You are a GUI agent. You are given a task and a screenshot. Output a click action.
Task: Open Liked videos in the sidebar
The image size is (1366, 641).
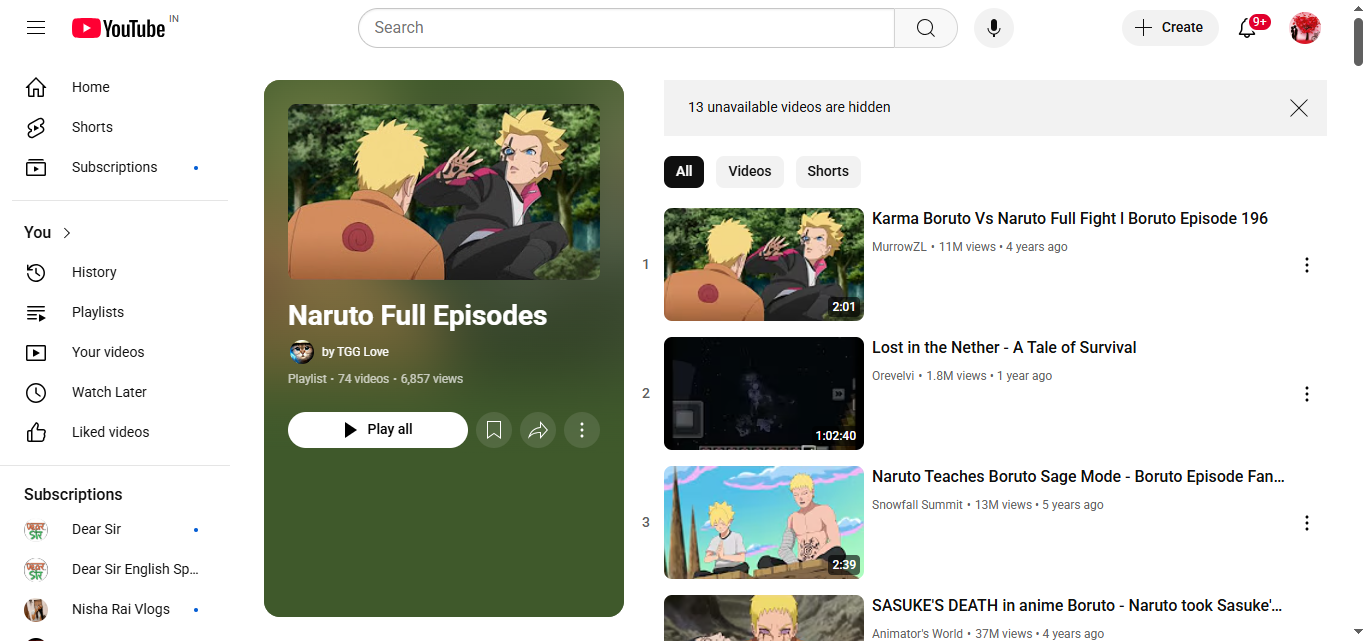pyautogui.click(x=120, y=432)
